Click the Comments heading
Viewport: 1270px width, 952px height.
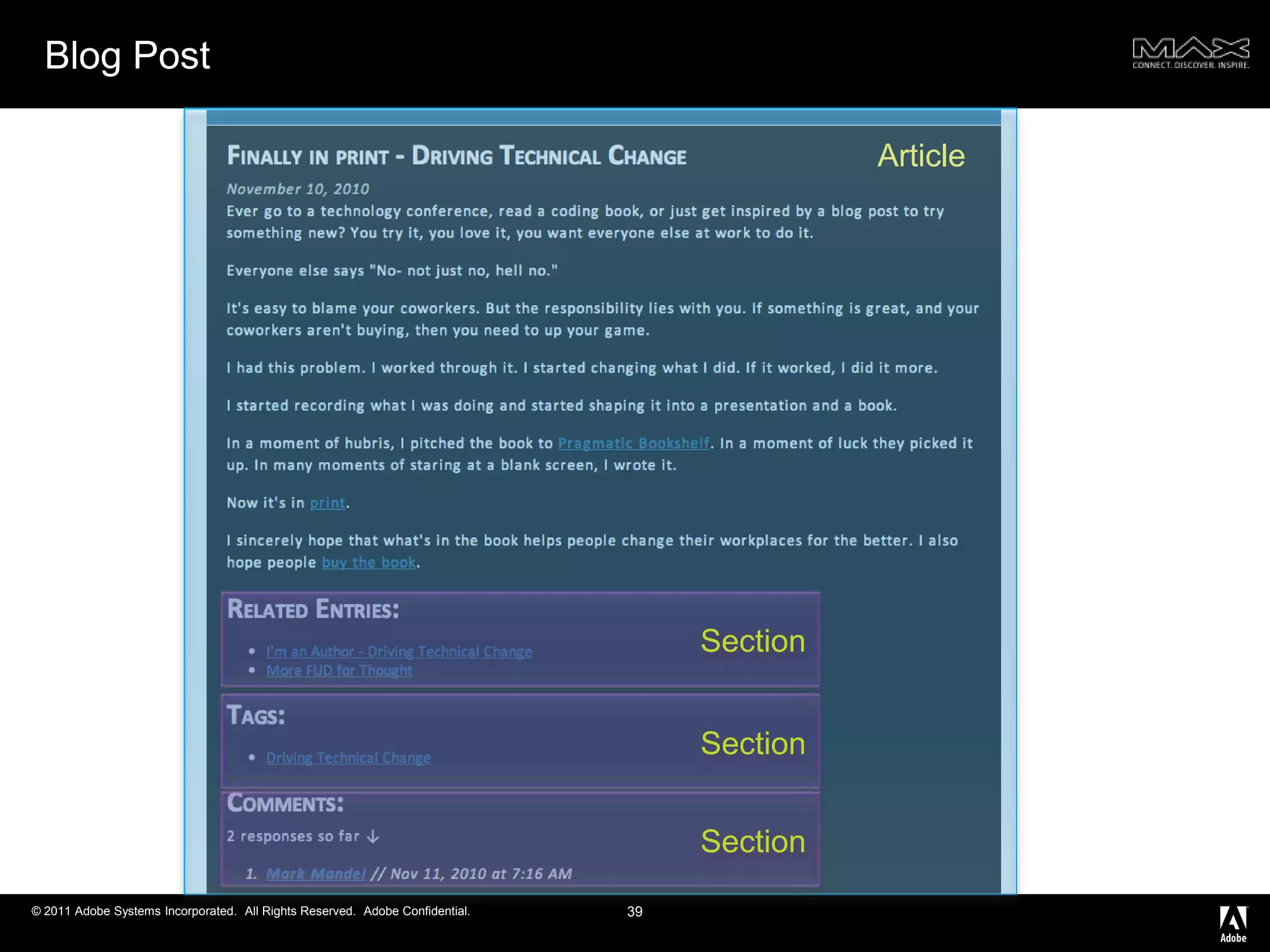click(x=285, y=803)
